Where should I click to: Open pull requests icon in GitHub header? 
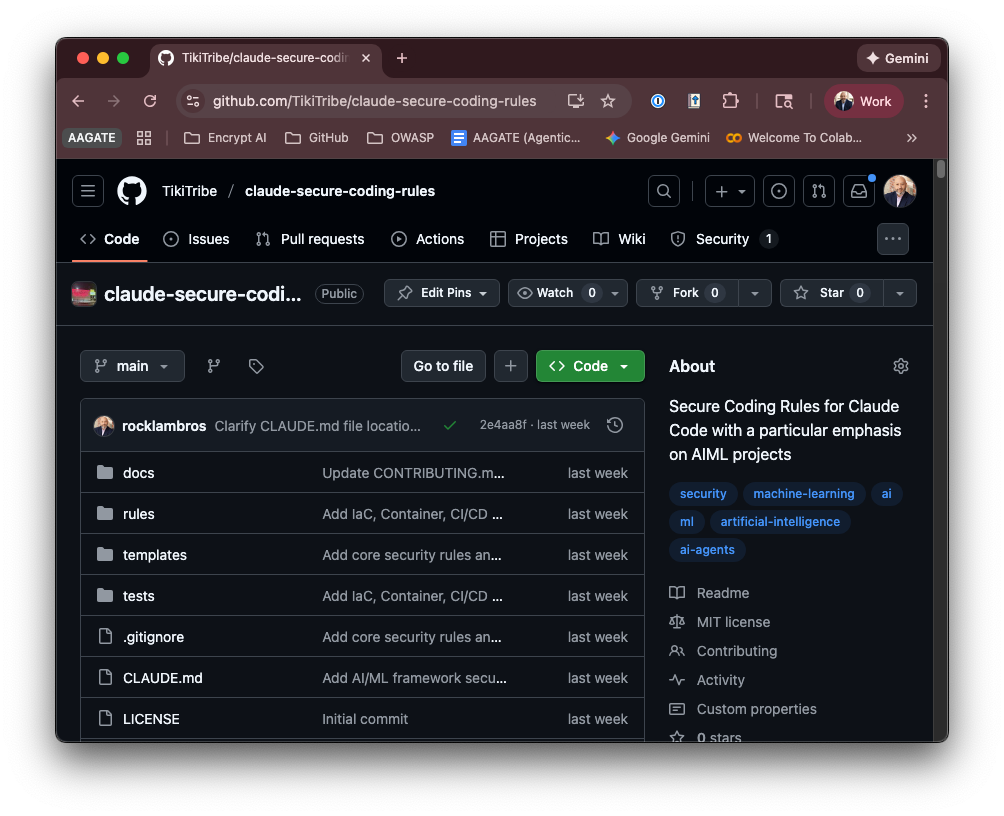tap(819, 191)
